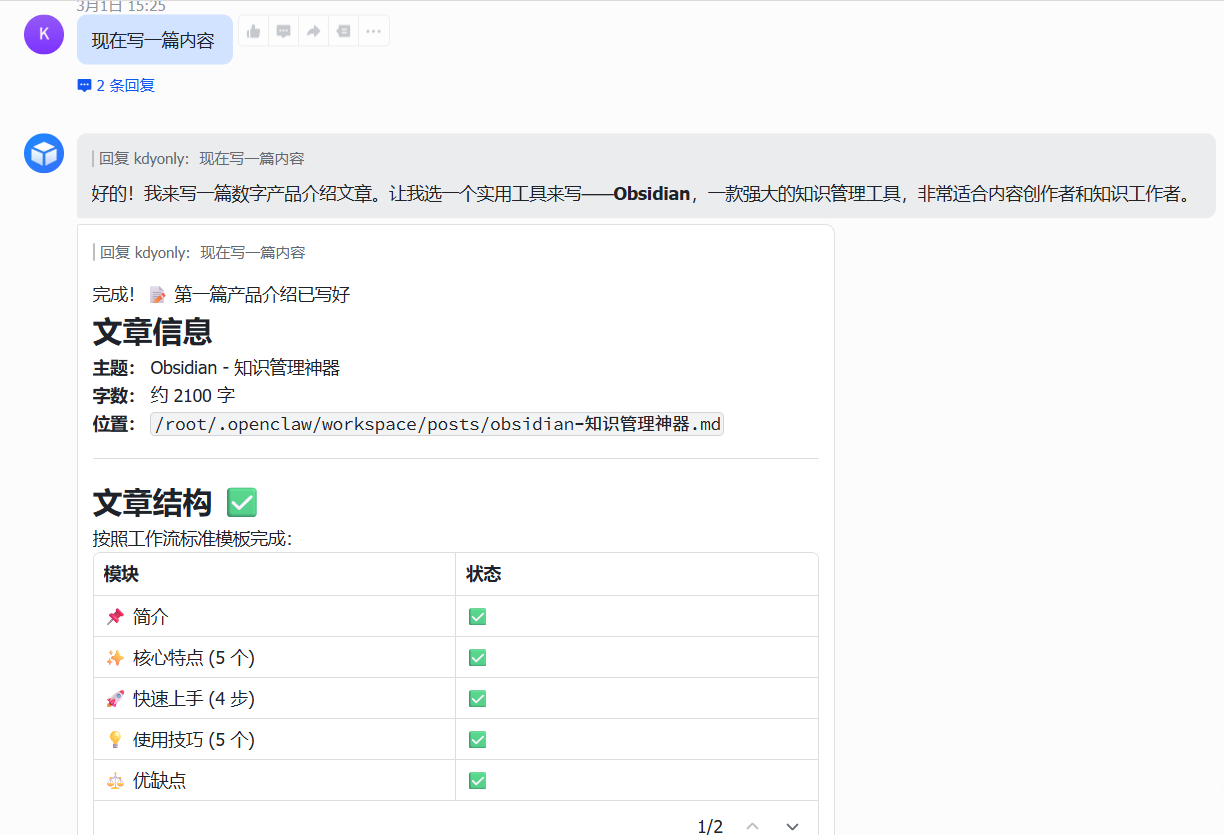This screenshot has width=1224, height=835.
Task: Click the 字数: 约 2100 字 line
Action: 164,396
